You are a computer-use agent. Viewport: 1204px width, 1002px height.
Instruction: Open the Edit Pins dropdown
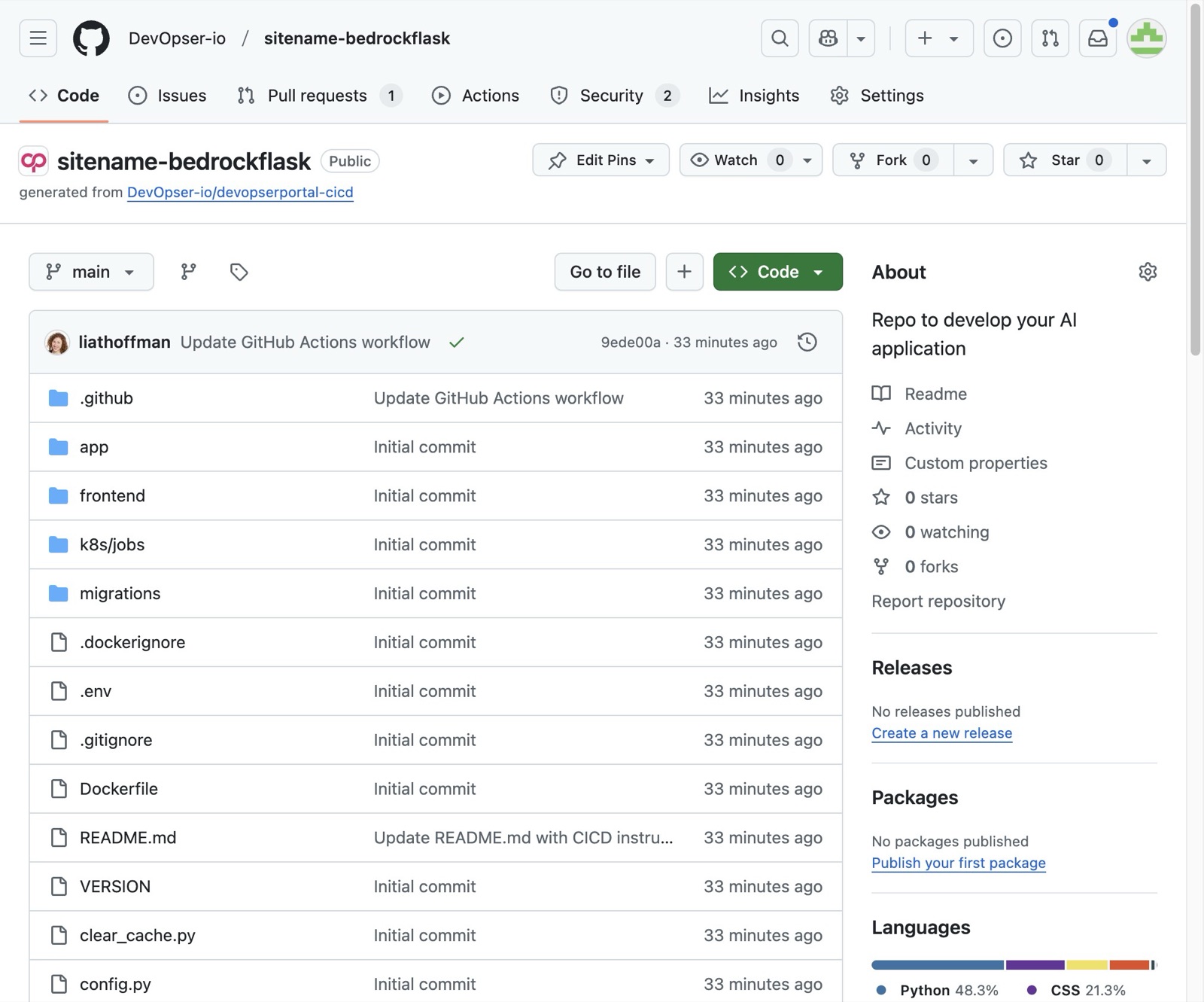point(600,160)
